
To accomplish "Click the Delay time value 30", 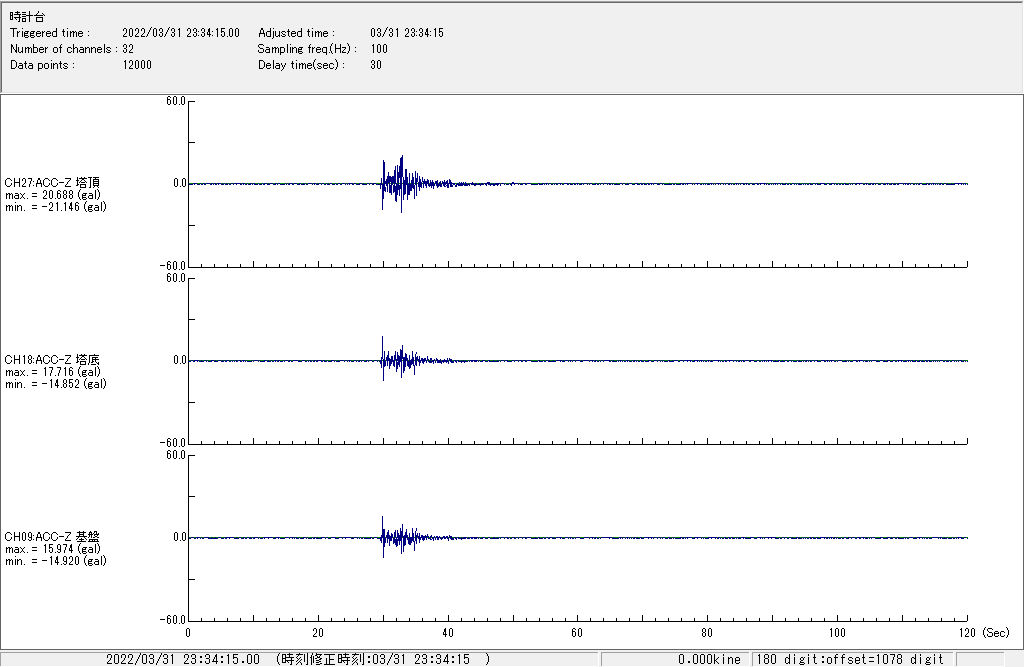I will click(x=376, y=65).
